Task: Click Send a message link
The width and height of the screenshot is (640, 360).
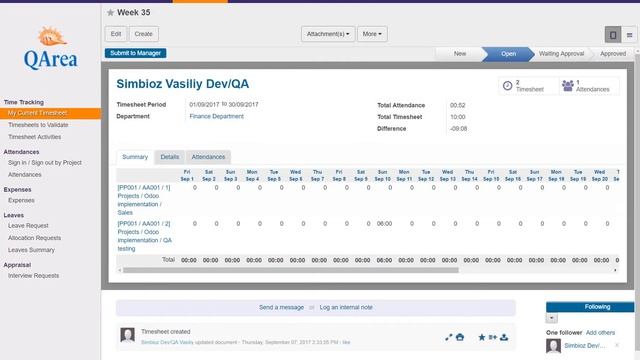Action: [281, 307]
